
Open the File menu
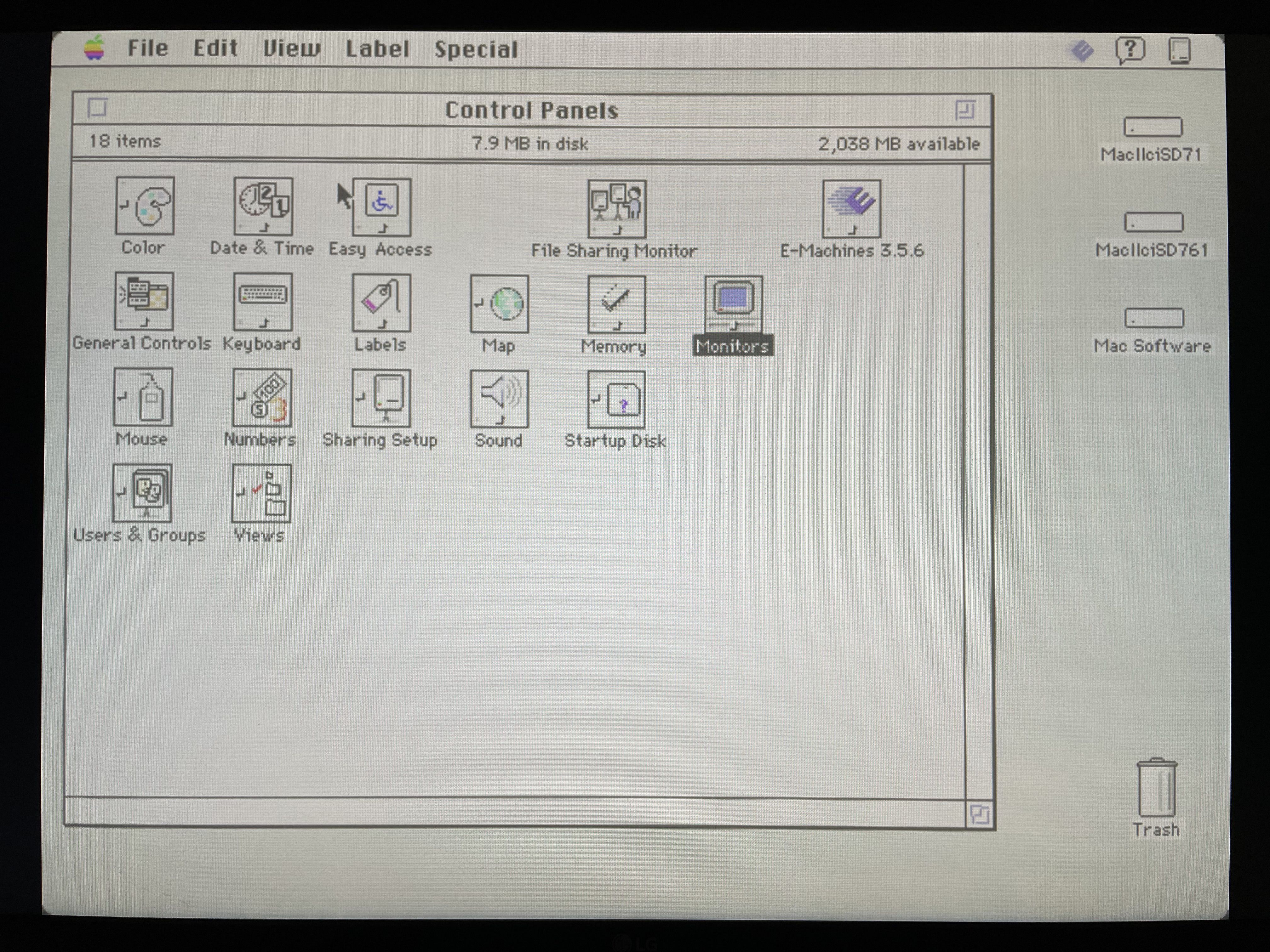pyautogui.click(x=148, y=48)
